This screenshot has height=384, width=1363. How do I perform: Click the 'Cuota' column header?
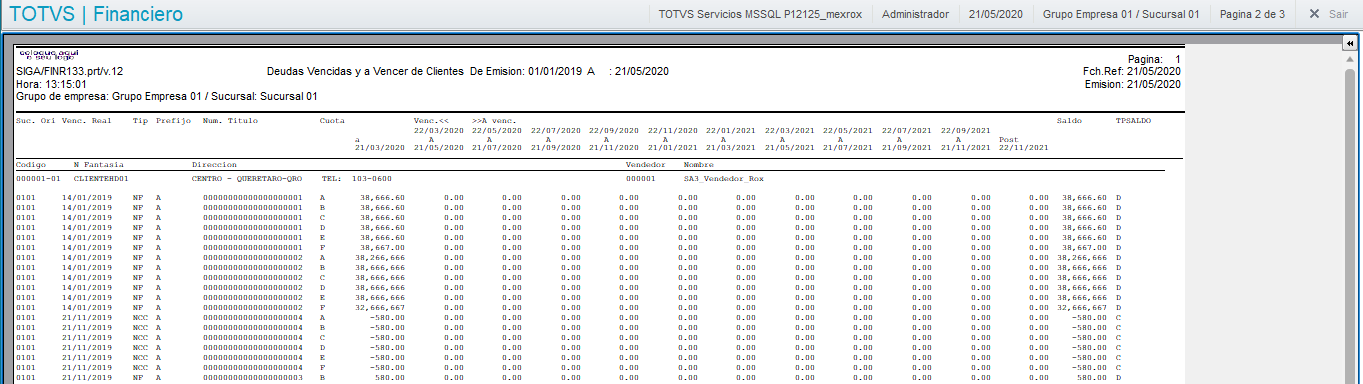point(332,120)
